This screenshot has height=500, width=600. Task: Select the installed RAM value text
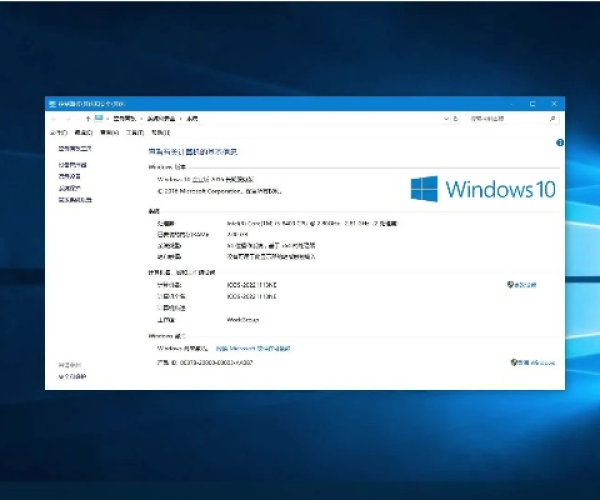point(237,234)
